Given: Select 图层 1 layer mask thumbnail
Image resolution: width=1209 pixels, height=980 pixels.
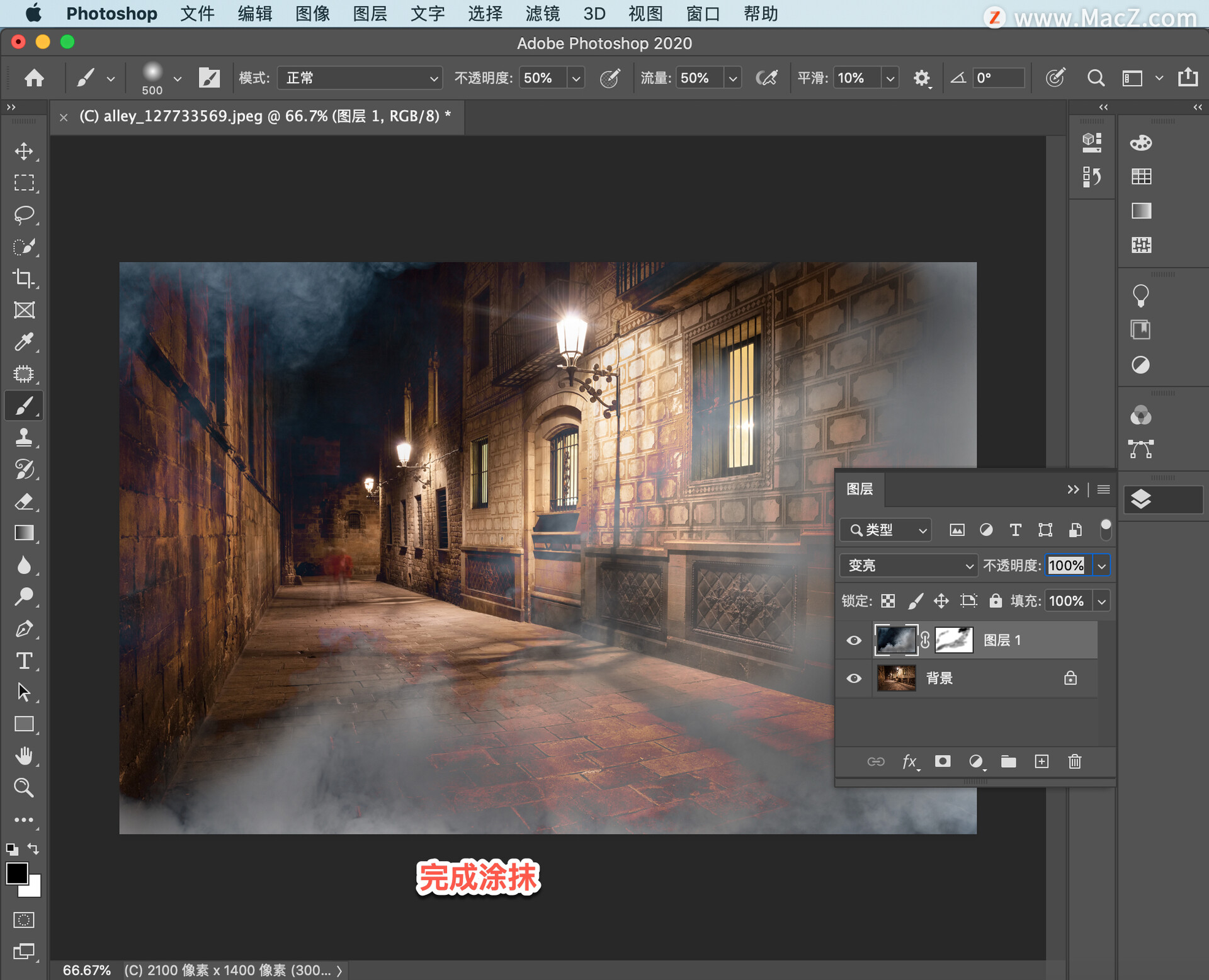Looking at the screenshot, I should click(954, 641).
